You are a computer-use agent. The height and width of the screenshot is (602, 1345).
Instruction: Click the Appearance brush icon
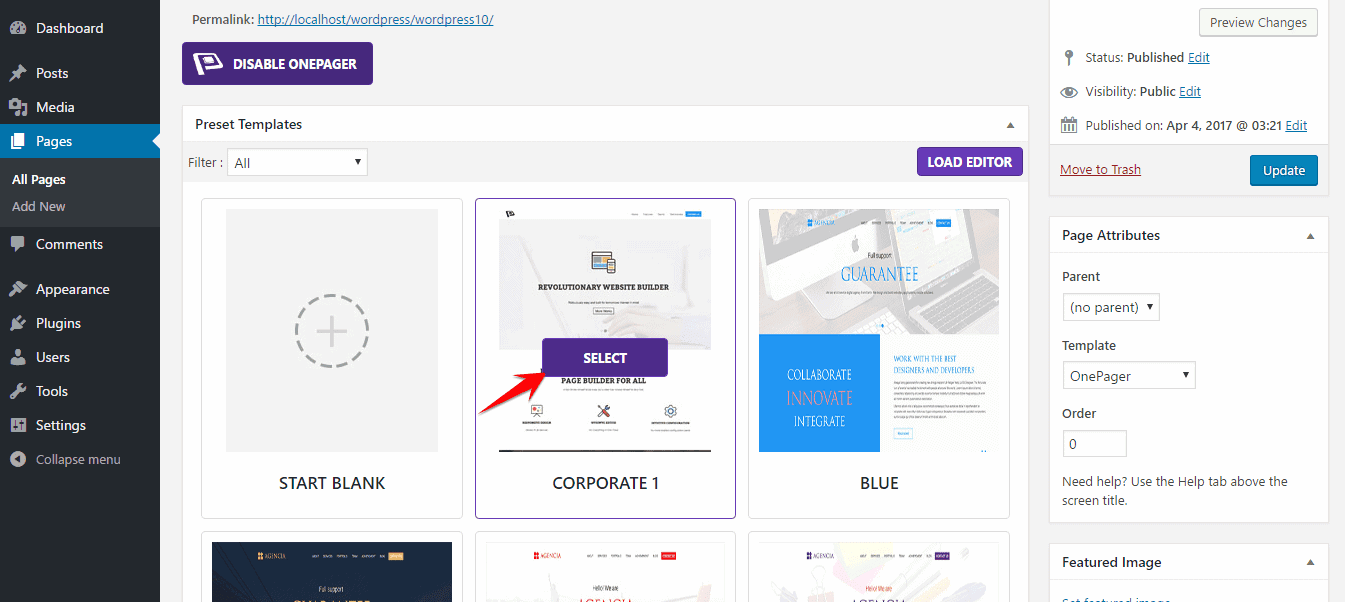18,289
